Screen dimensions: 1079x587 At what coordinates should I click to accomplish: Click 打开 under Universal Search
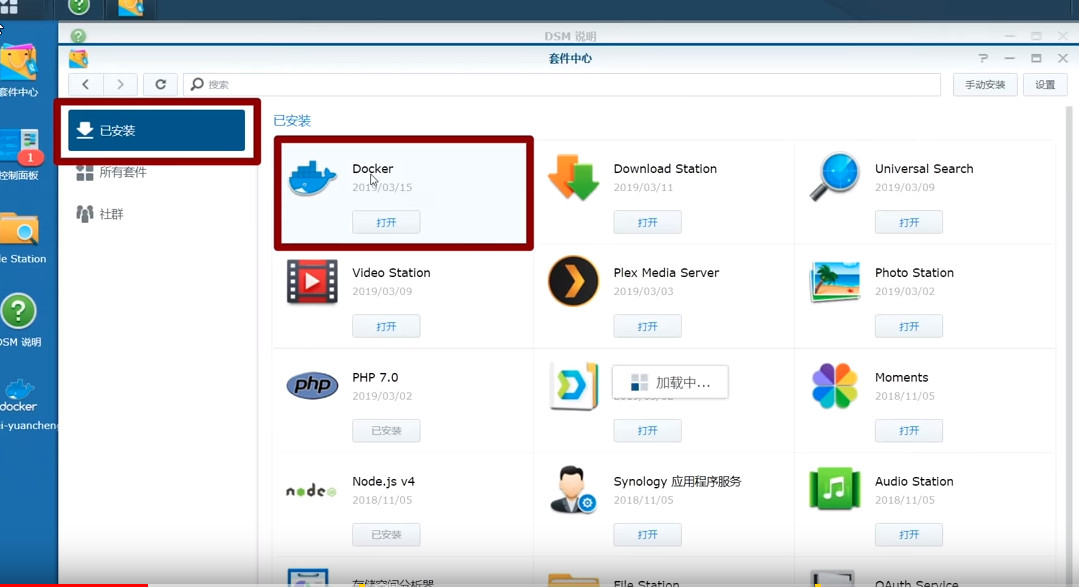coord(909,222)
